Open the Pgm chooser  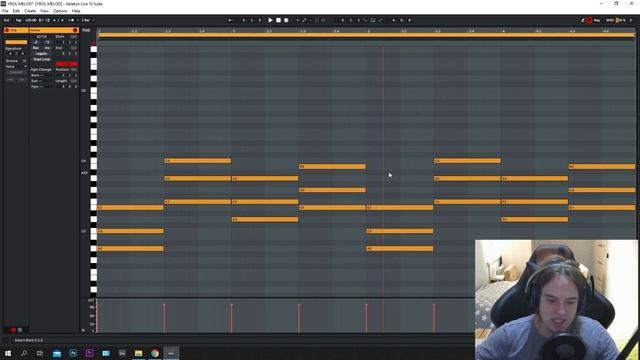pos(41,87)
